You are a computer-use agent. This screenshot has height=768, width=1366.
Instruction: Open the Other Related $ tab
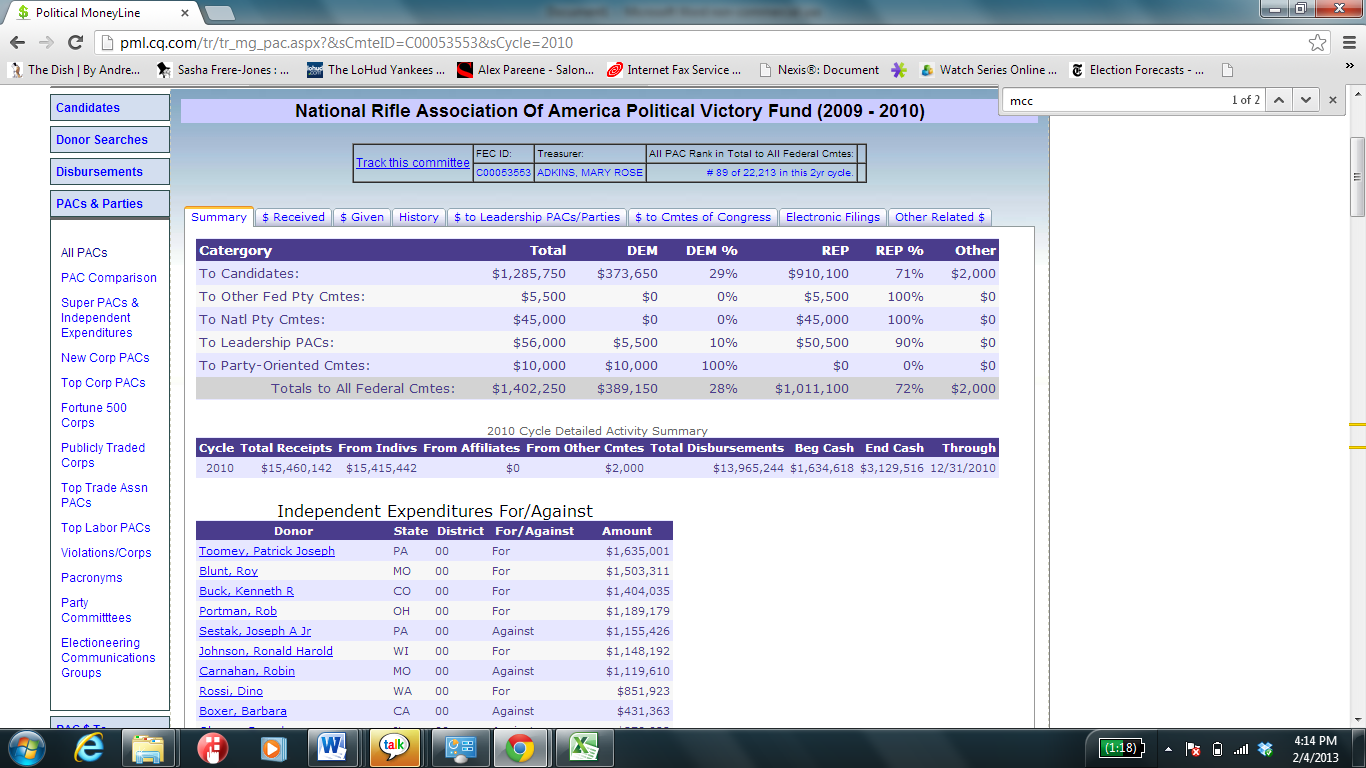(940, 217)
